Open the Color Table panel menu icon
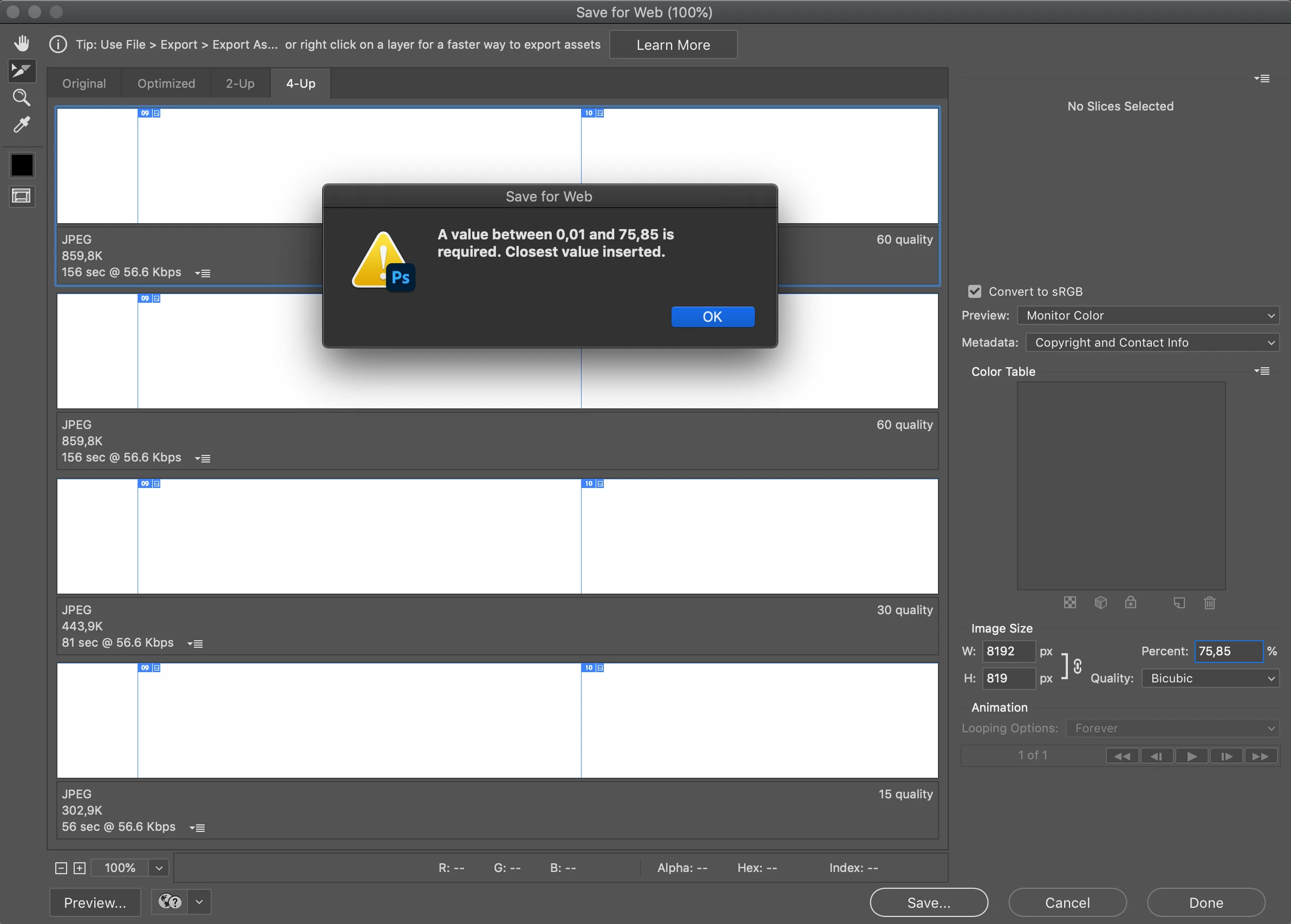Image resolution: width=1291 pixels, height=924 pixels. point(1261,371)
